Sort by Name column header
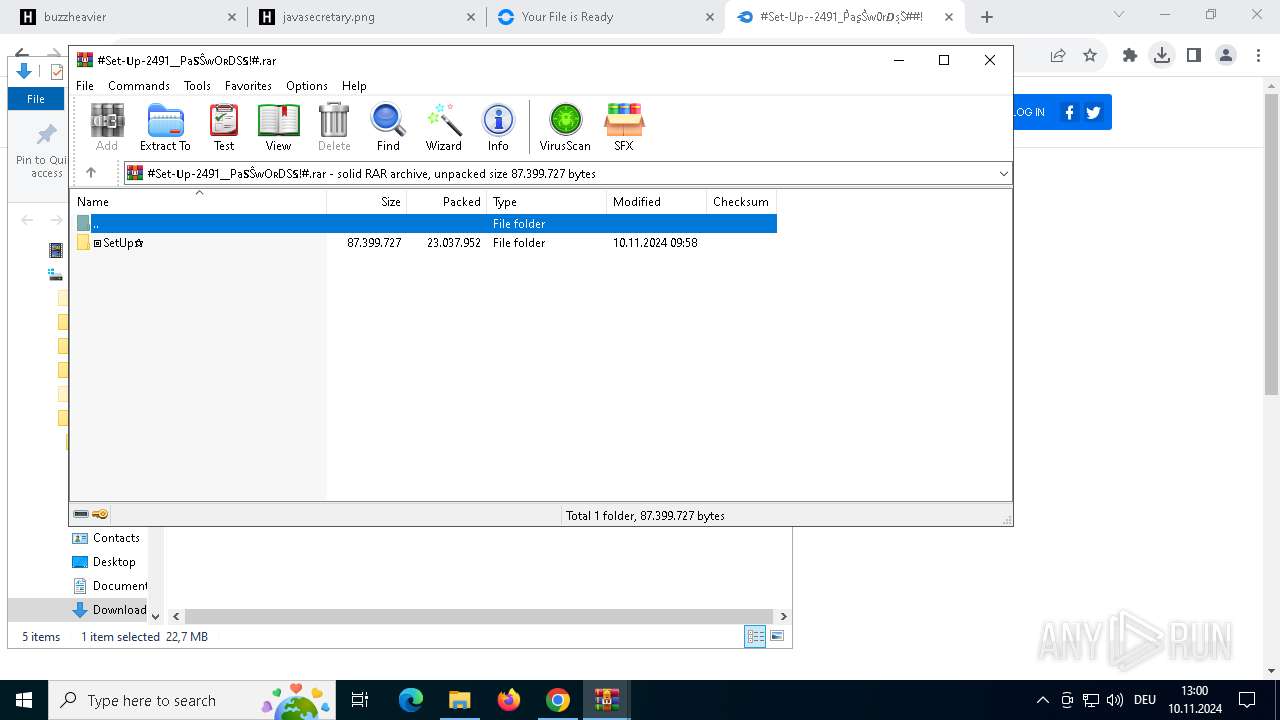The width and height of the screenshot is (1280, 720). coord(198,201)
